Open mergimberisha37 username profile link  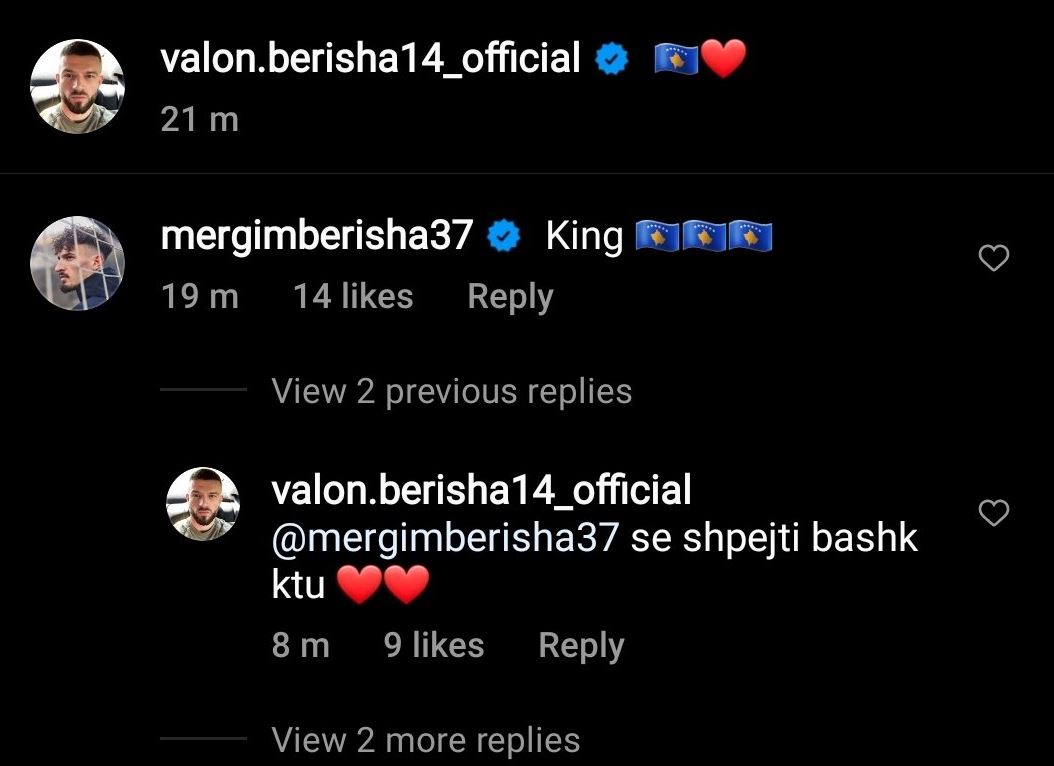pyautogui.click(x=317, y=237)
